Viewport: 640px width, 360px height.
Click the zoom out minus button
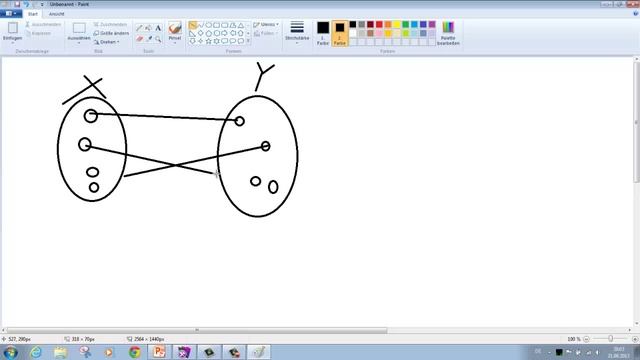click(x=586, y=339)
